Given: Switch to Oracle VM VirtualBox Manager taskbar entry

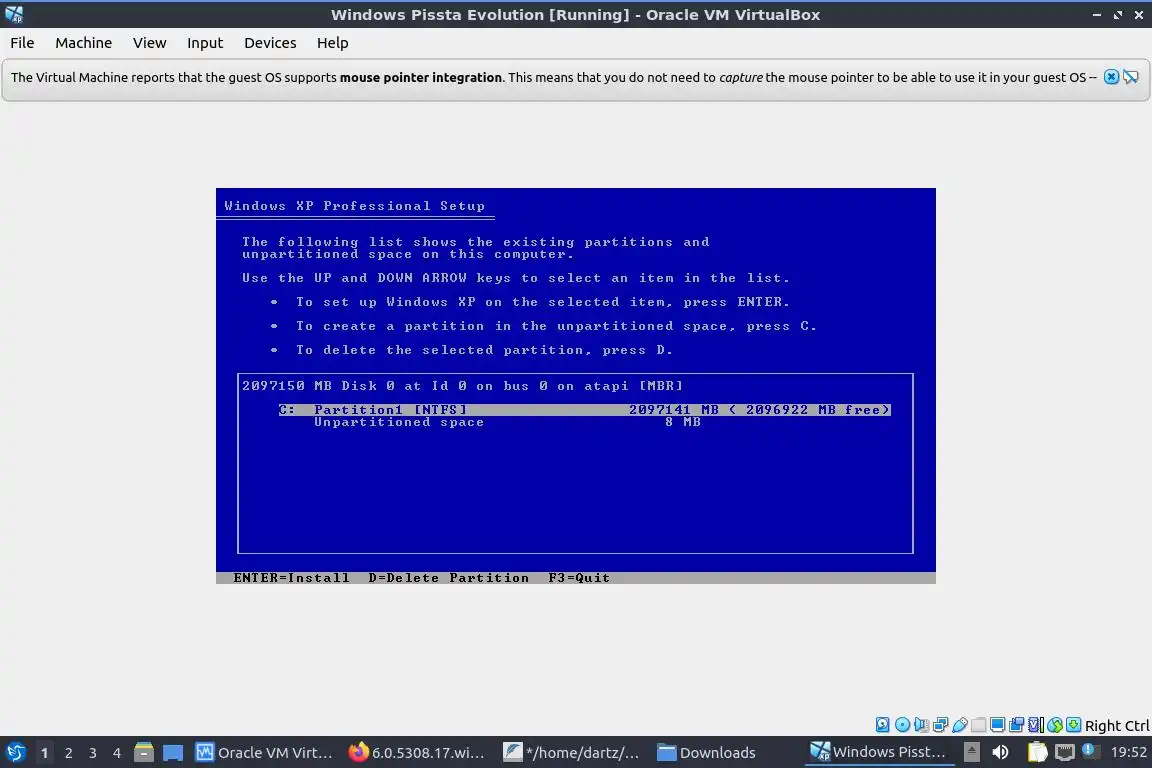Looking at the screenshot, I should tap(264, 753).
